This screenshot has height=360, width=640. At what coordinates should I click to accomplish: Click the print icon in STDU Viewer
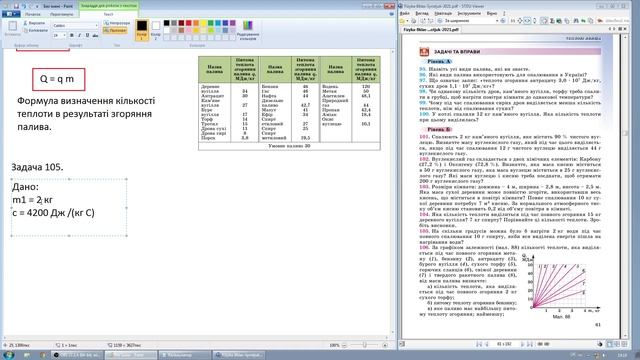click(413, 21)
